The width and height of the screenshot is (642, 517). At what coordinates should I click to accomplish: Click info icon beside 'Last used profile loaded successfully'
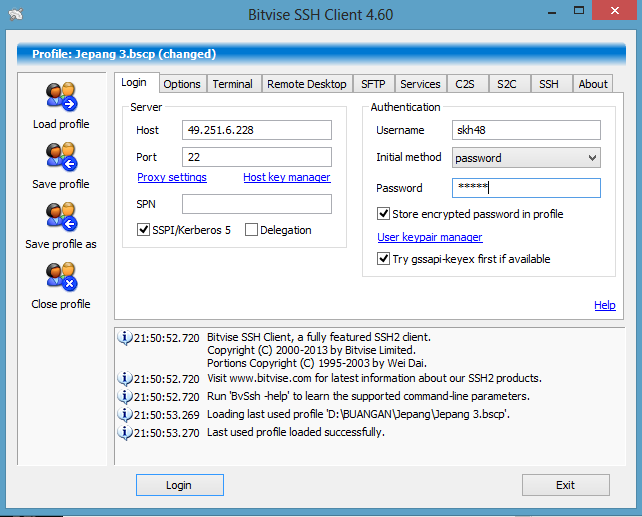point(124,433)
